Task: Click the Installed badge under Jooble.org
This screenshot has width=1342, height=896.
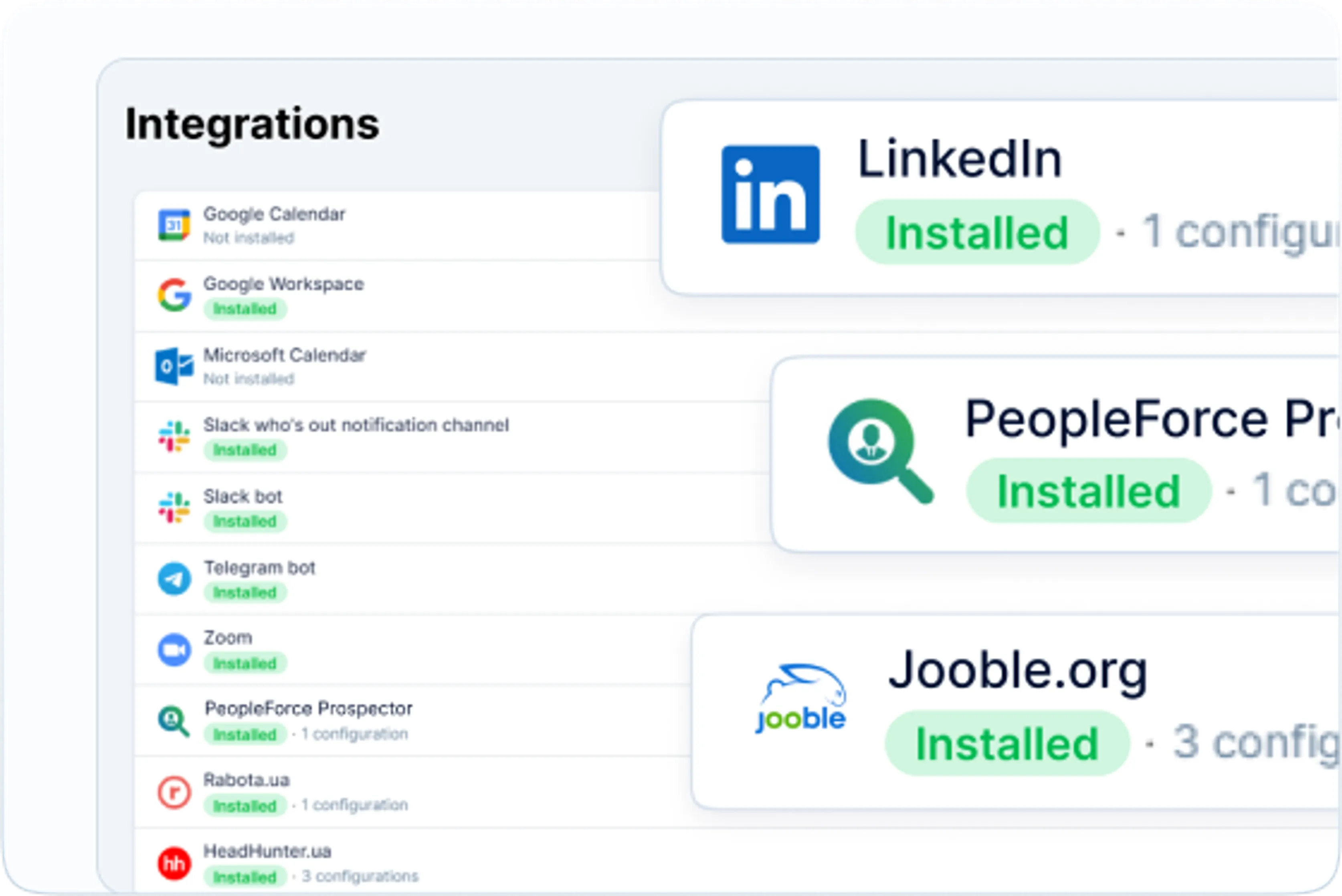Action: pyautogui.click(x=1007, y=743)
